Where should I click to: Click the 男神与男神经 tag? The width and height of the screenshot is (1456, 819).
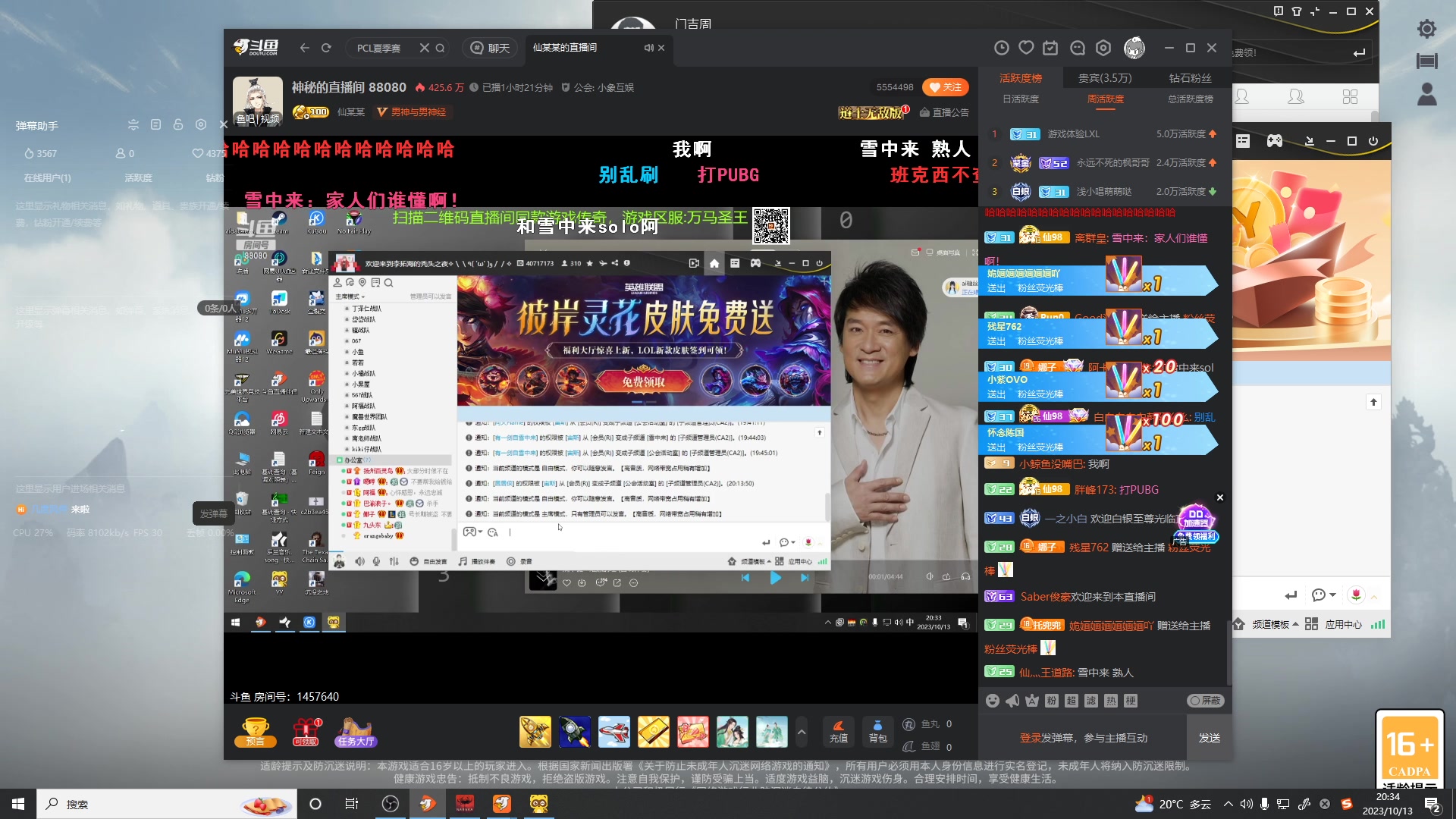[x=412, y=112]
